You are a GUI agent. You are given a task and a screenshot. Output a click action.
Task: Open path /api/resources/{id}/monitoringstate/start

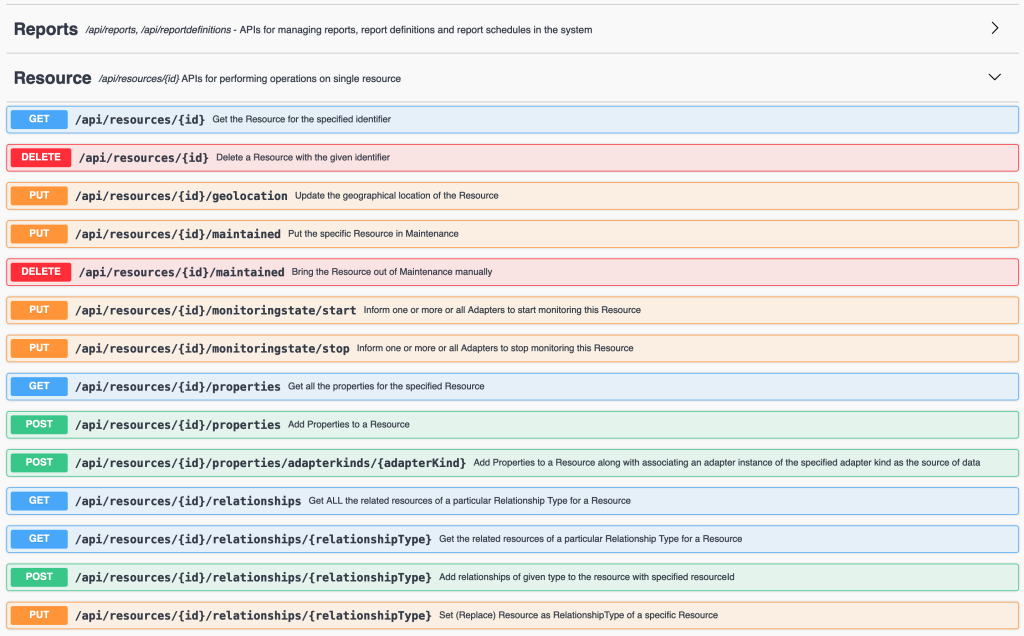tap(216, 310)
